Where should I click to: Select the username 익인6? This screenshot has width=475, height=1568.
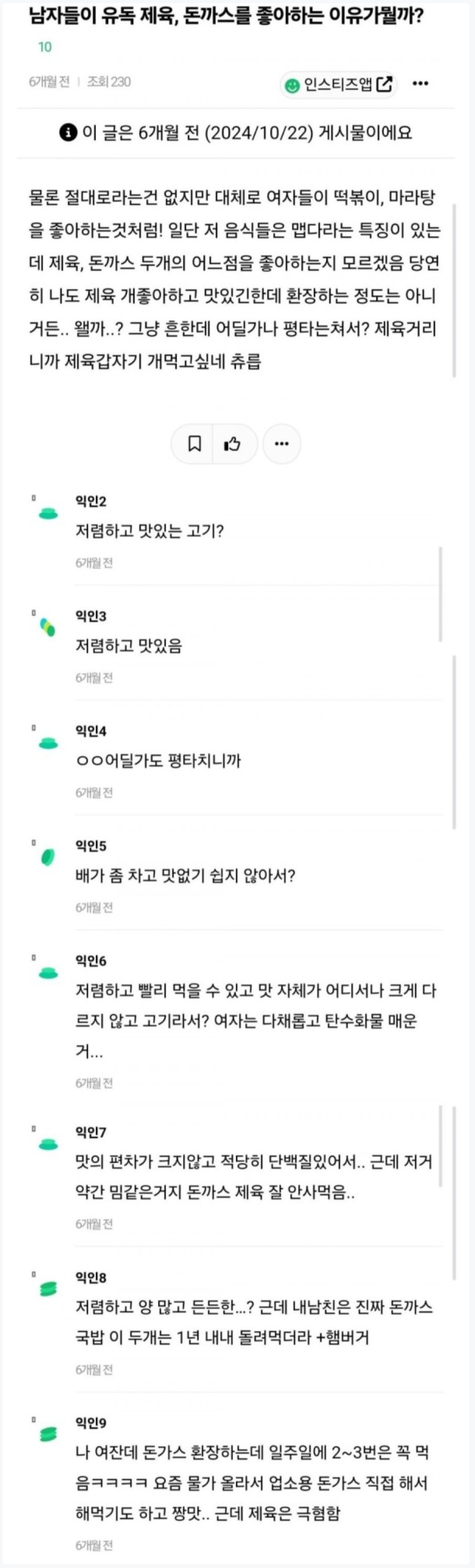click(x=91, y=961)
